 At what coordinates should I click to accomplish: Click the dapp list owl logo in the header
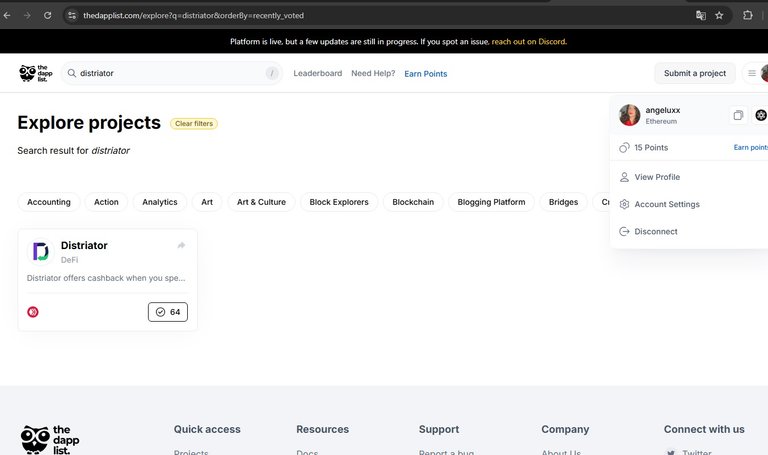pyautogui.click(x=36, y=73)
